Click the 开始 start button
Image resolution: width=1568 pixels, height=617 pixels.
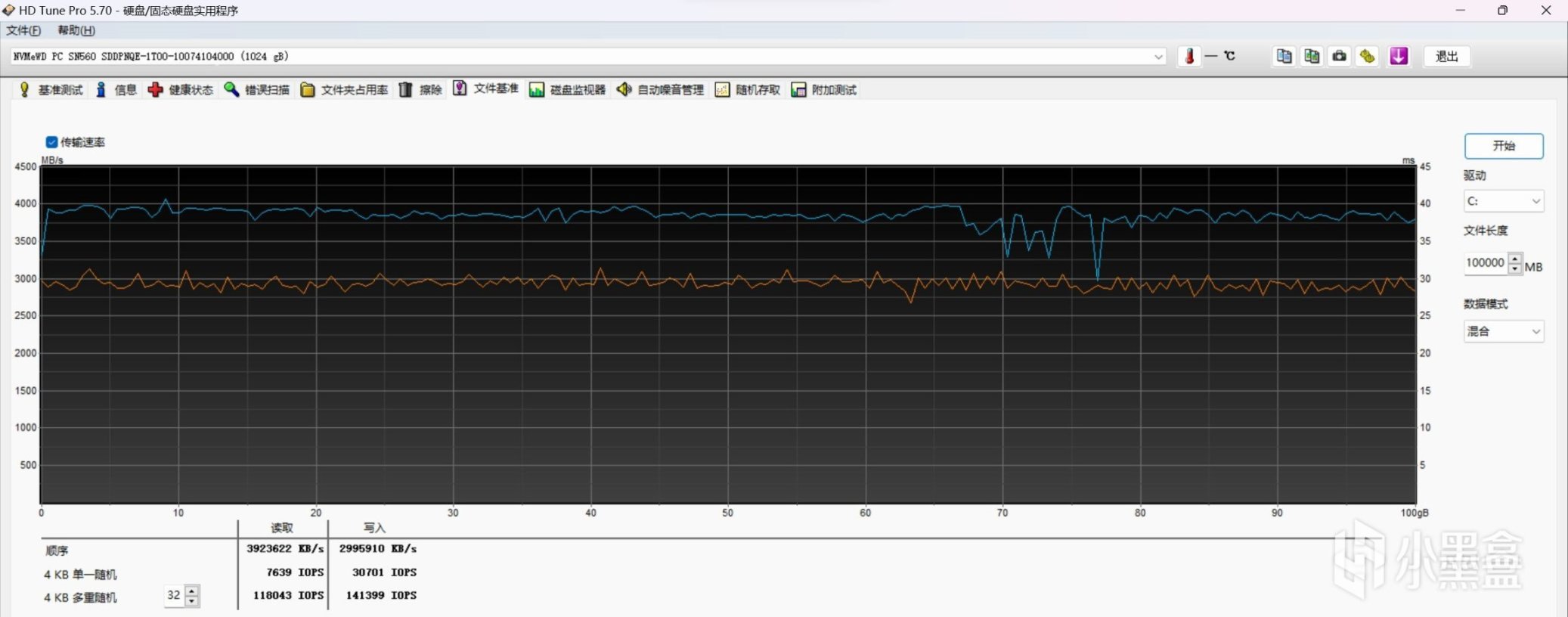coord(1503,146)
